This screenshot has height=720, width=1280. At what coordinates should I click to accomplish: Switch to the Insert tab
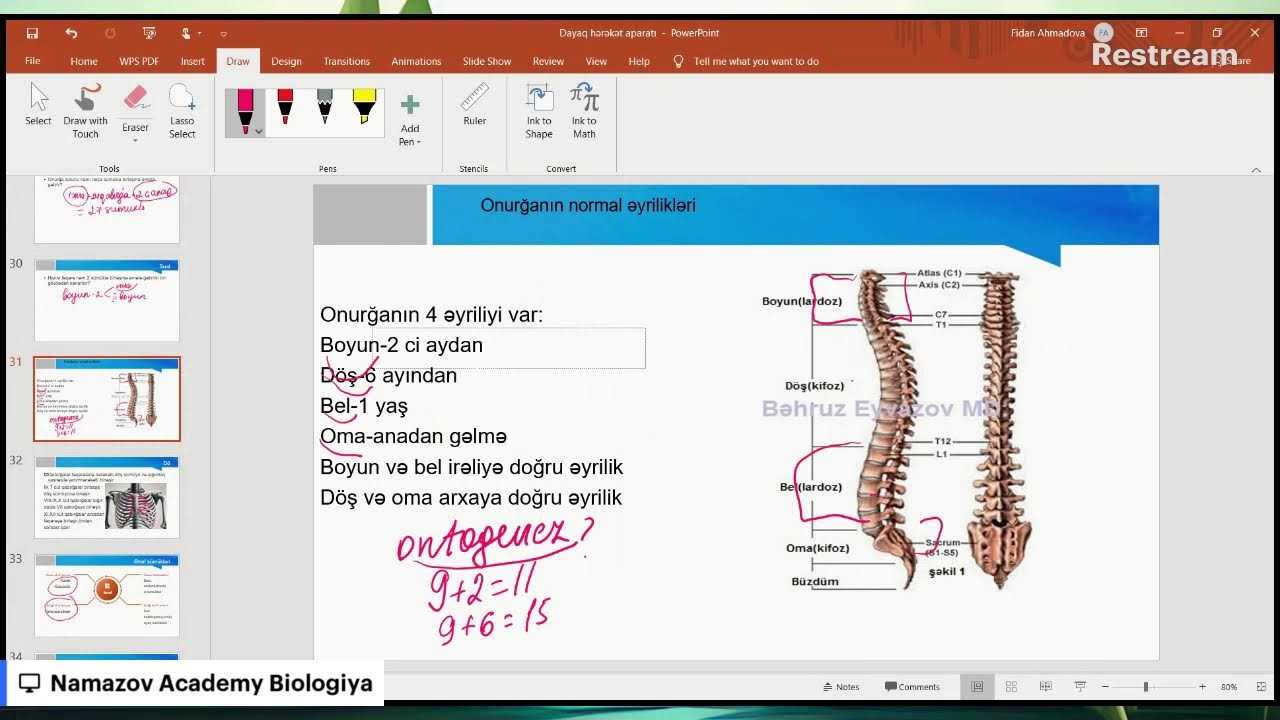click(x=193, y=61)
